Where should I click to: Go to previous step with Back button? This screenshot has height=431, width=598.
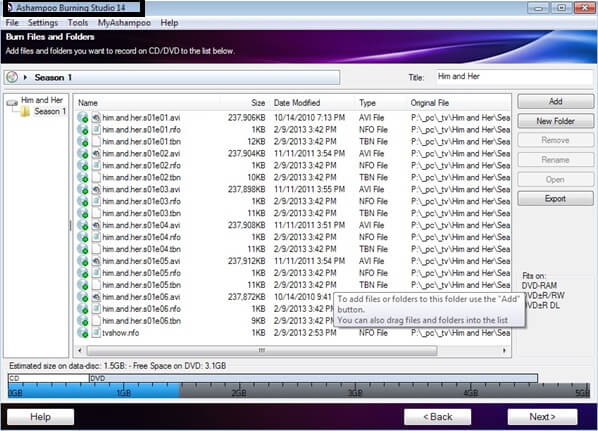tap(437, 417)
